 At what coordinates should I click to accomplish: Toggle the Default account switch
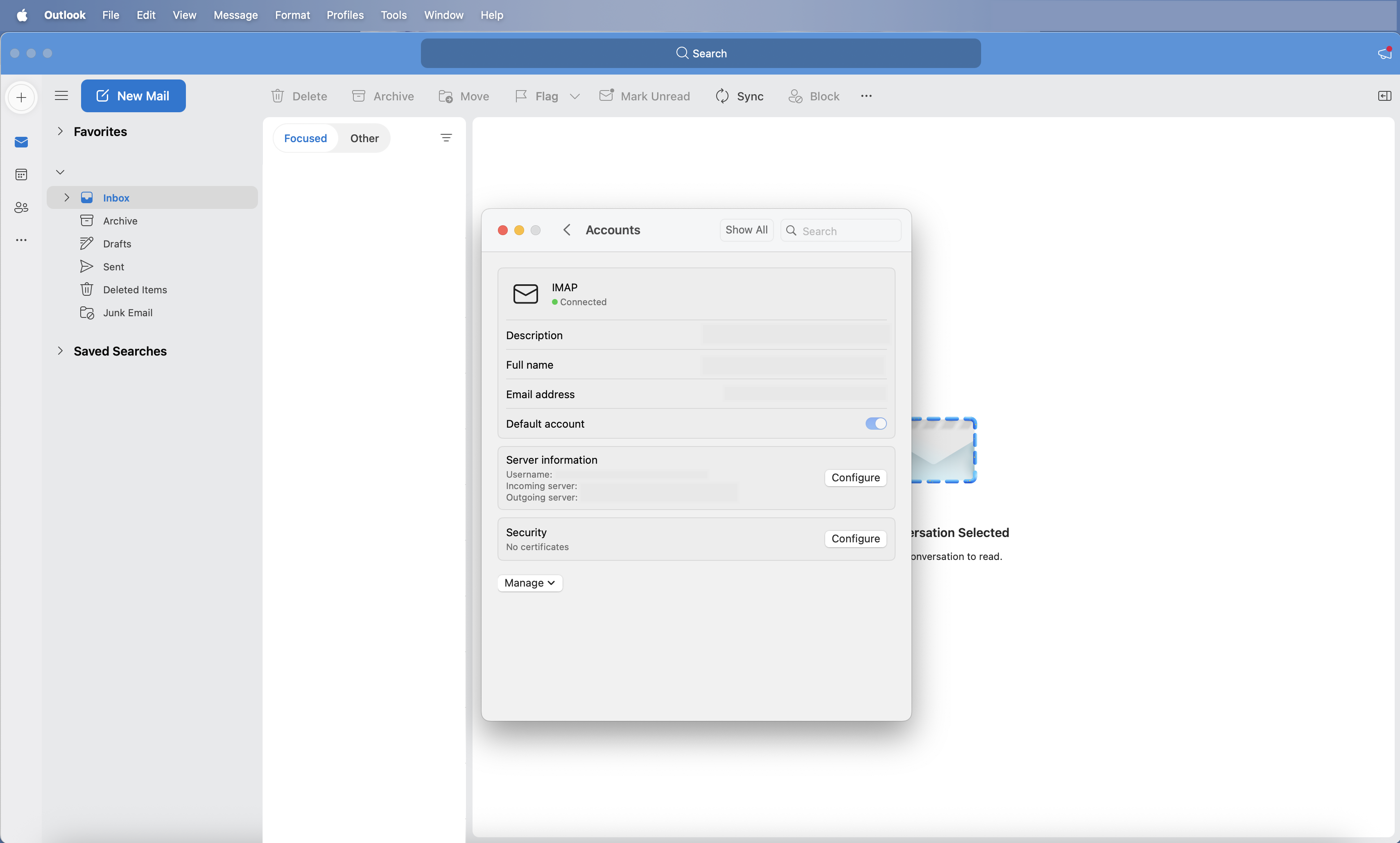coord(876,424)
